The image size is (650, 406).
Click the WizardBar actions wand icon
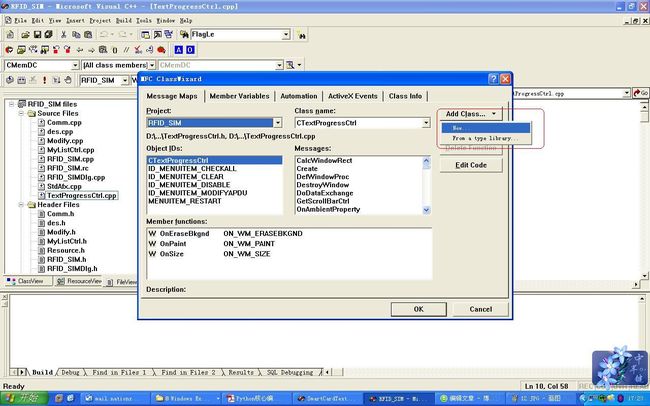pyautogui.click(x=290, y=65)
